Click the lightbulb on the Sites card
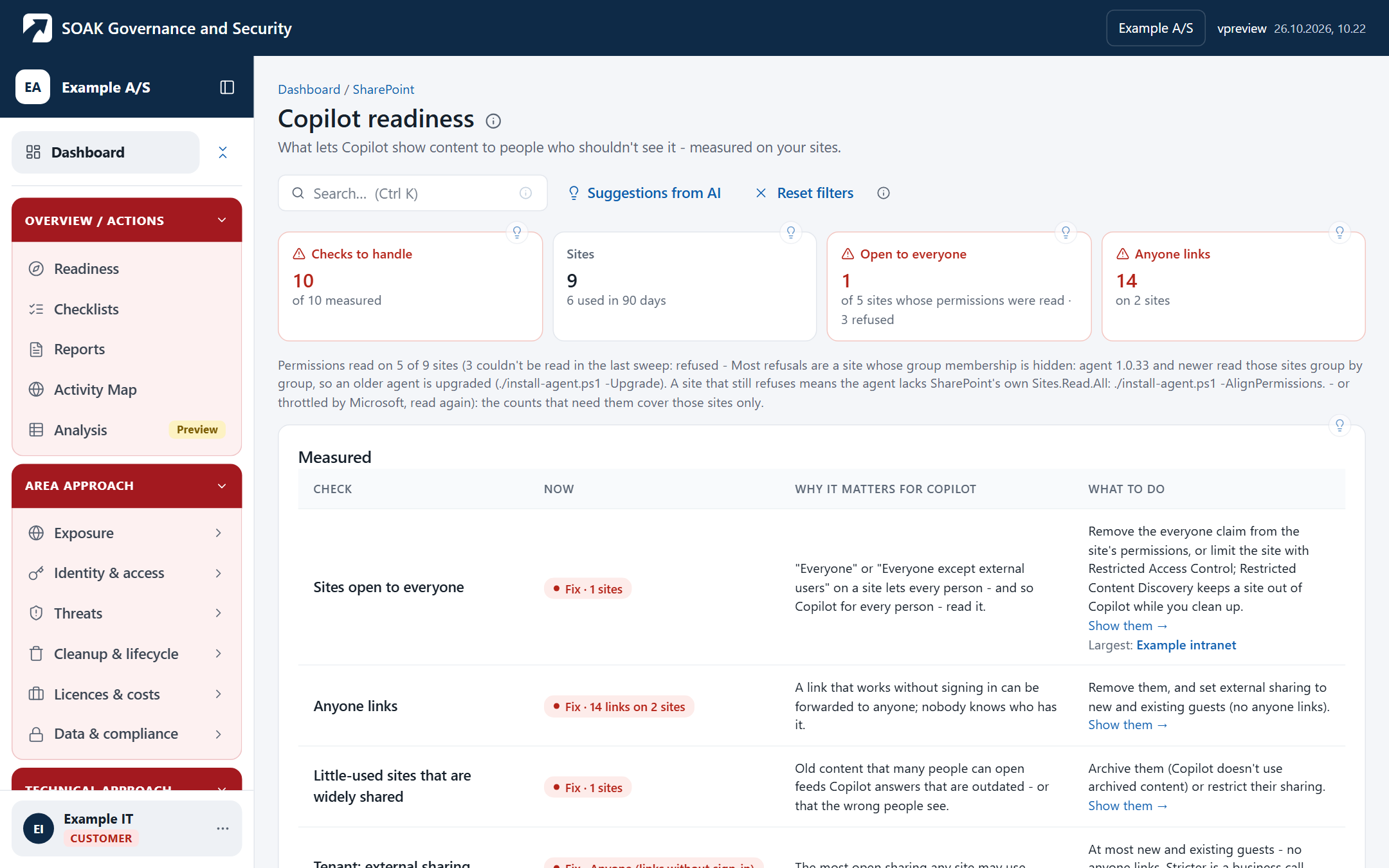 pos(791,233)
